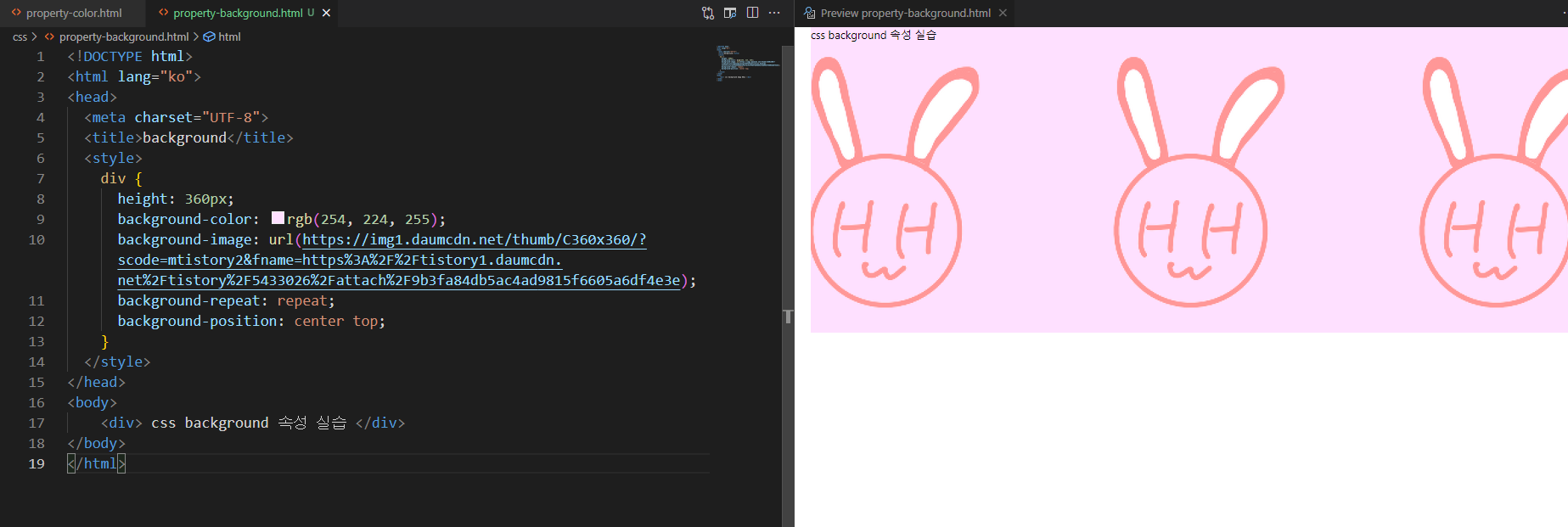1568x527 pixels.
Task: Click the css background 속성 실습 text in preview
Action: point(874,35)
